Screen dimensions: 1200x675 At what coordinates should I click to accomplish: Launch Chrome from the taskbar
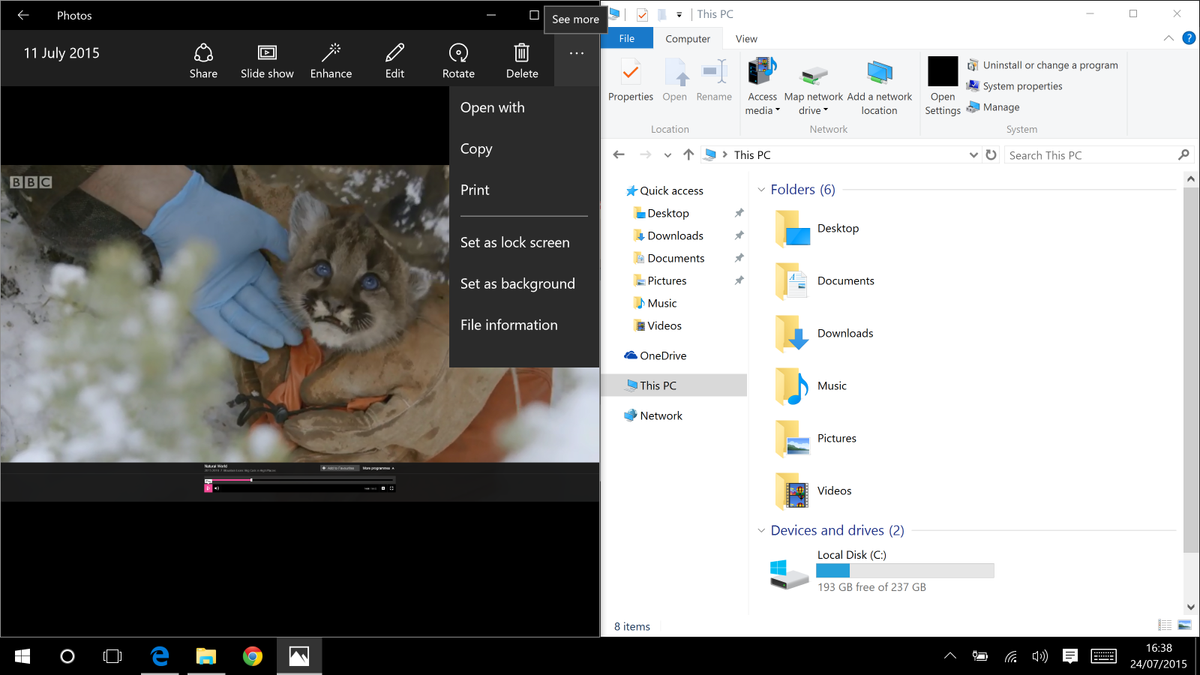[252, 656]
